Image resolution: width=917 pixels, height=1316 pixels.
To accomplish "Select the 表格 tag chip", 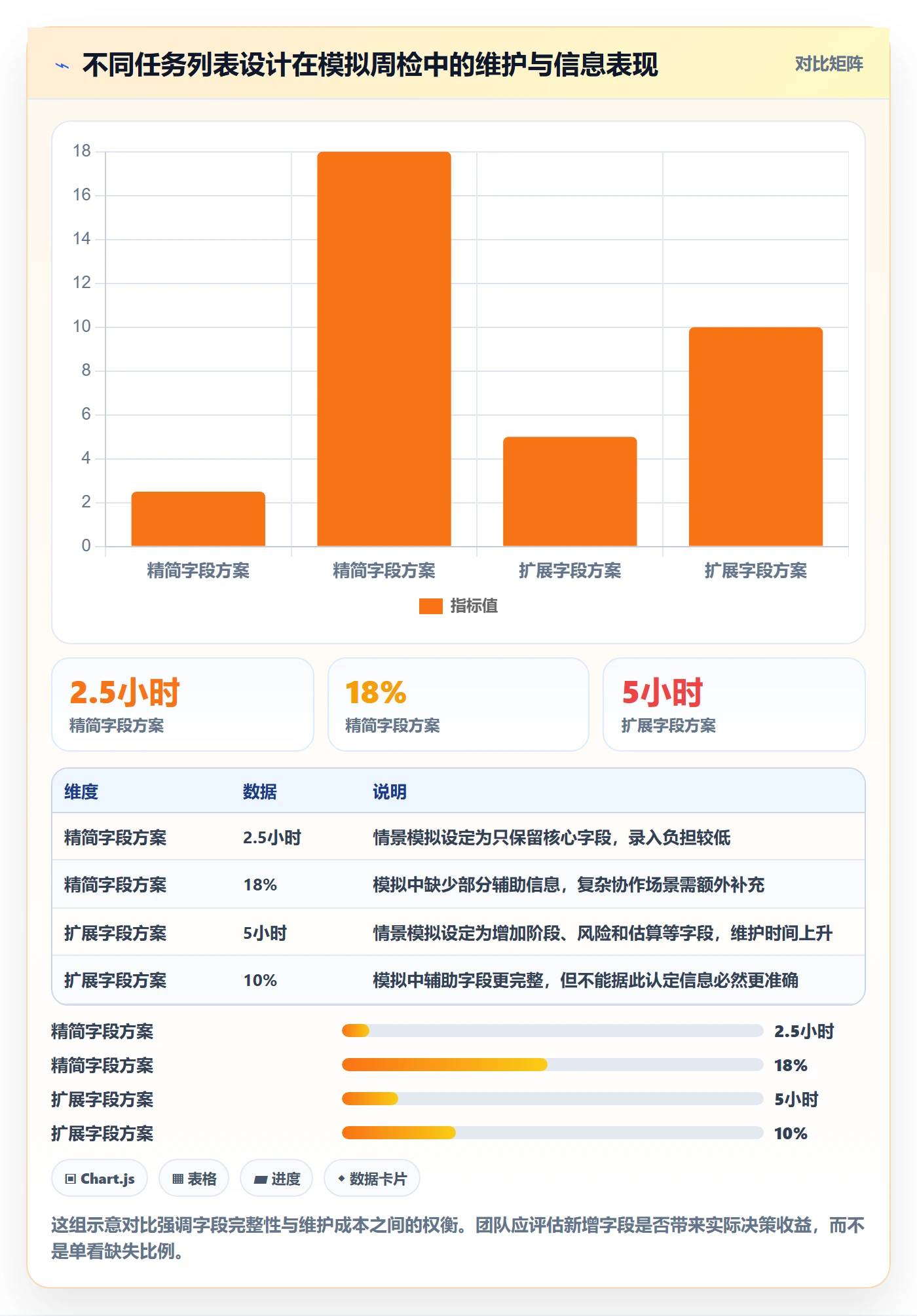I will click(x=194, y=1179).
